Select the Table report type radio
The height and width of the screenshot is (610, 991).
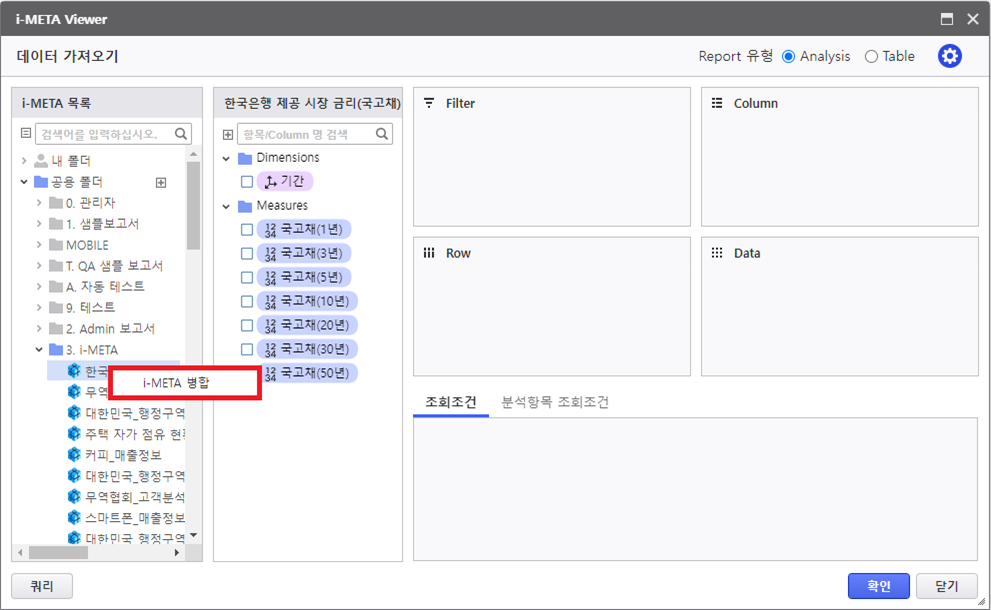[871, 57]
